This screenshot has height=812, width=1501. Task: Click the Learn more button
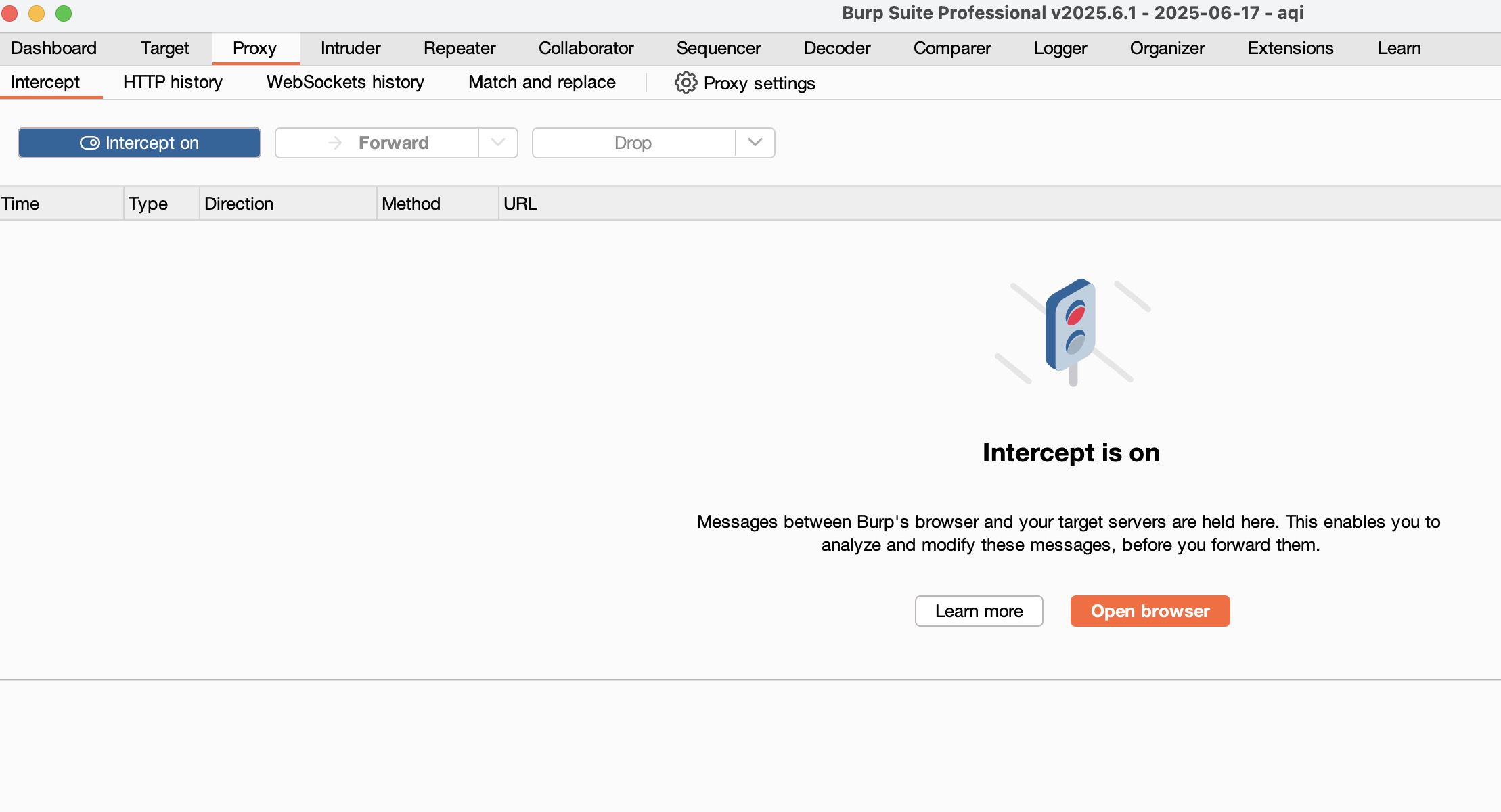click(979, 611)
